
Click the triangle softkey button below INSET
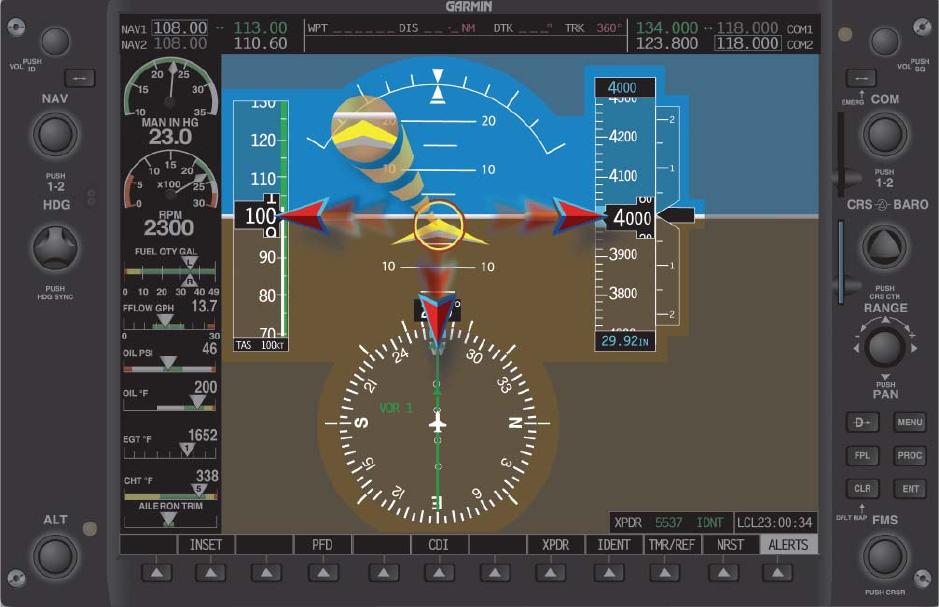tap(211, 573)
